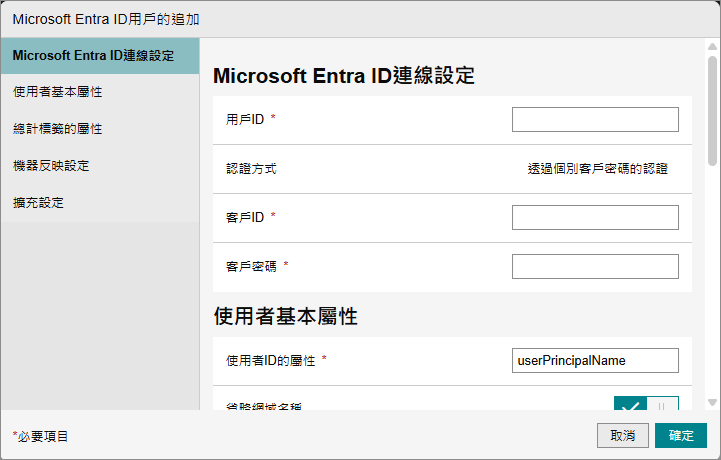721x460 pixels.
Task: Click the vertical scrollbar thumb
Action: [712, 110]
